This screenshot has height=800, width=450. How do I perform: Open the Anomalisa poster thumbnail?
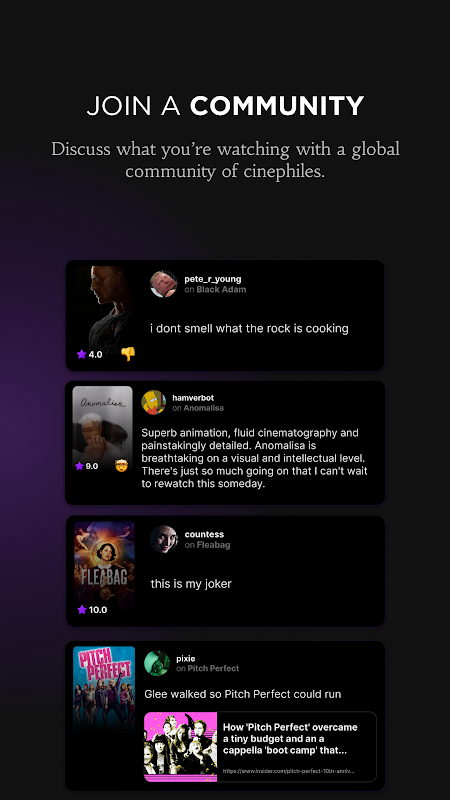click(103, 430)
